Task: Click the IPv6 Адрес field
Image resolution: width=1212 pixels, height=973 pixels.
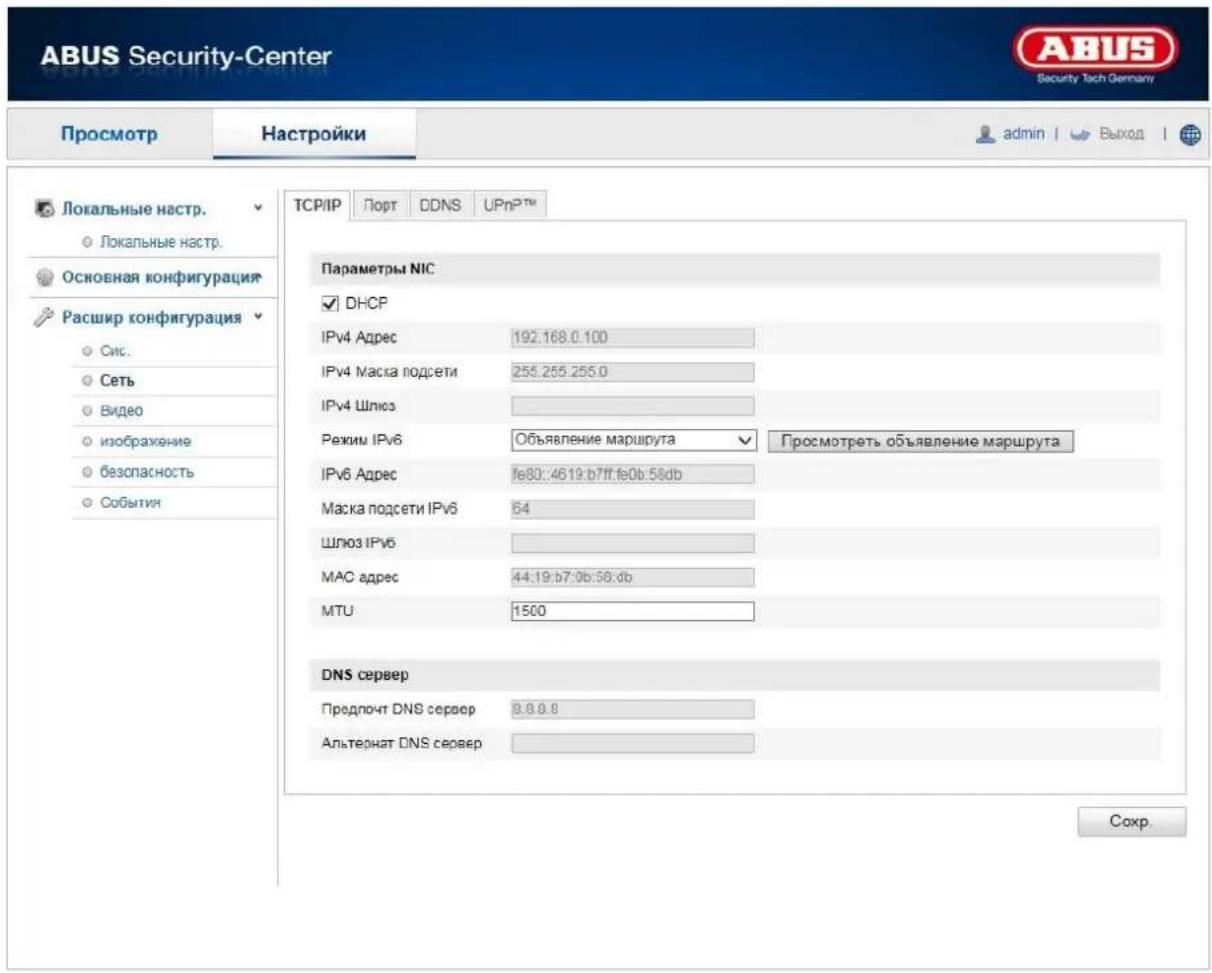Action: click(632, 475)
